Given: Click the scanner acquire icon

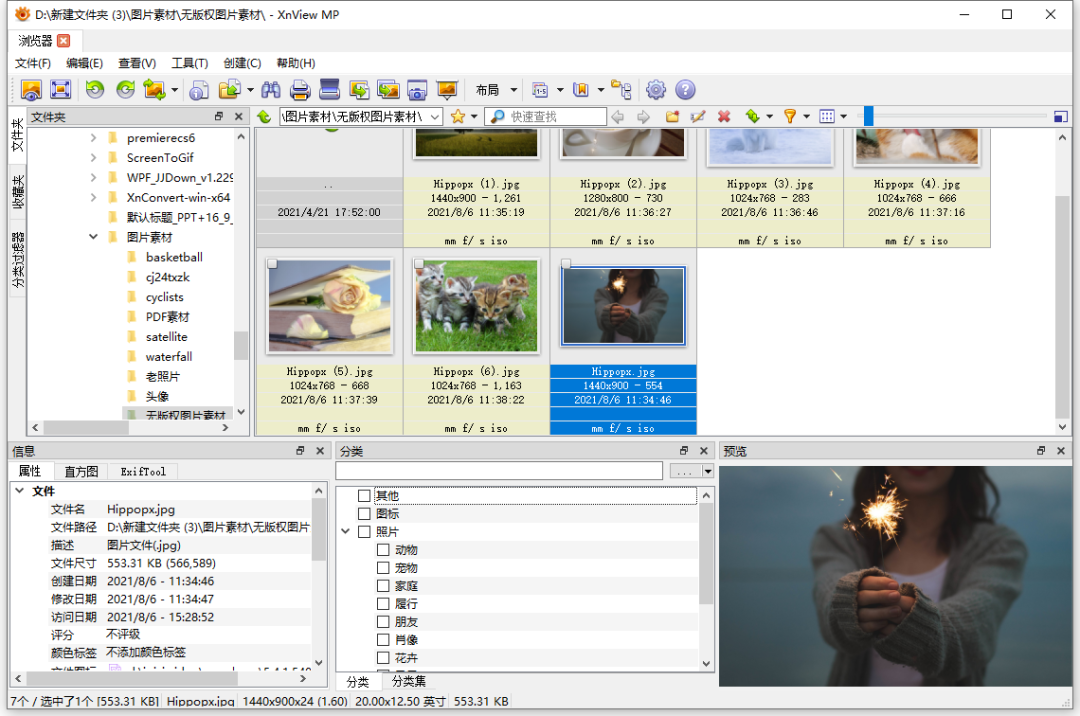Looking at the screenshot, I should point(330,90).
